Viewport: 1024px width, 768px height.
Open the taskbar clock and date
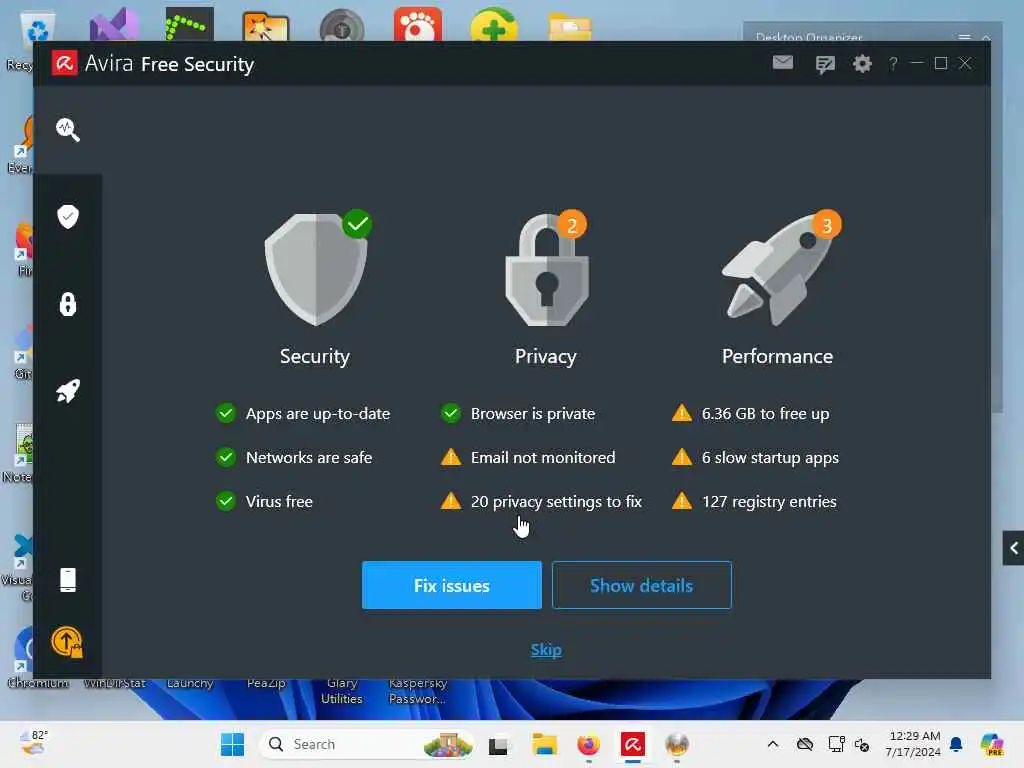click(x=913, y=744)
